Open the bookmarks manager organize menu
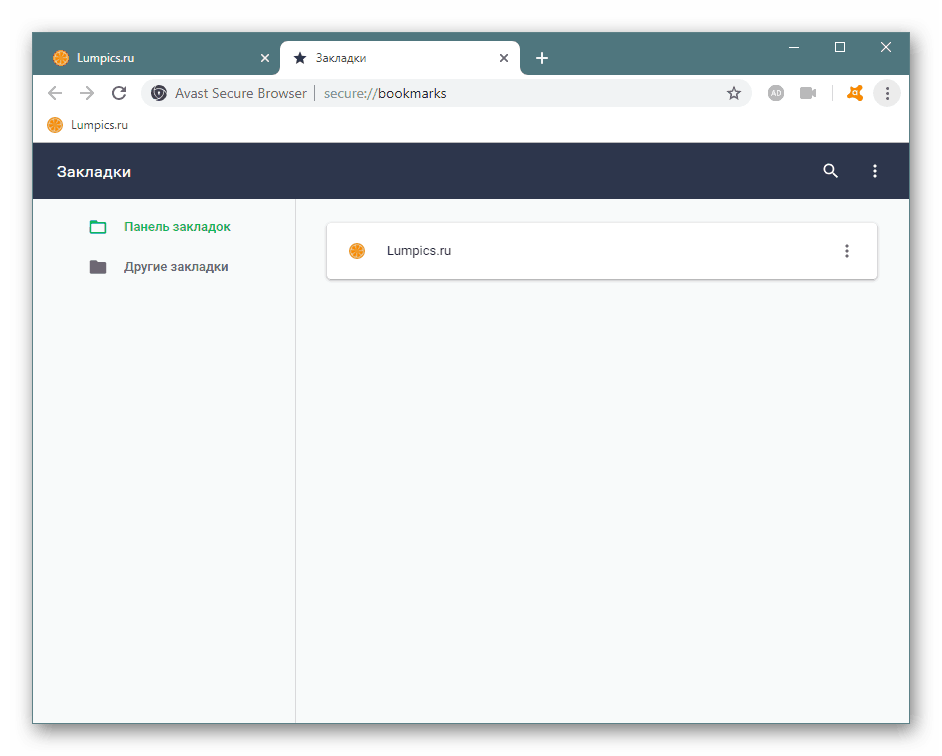This screenshot has width=942, height=756. (x=875, y=171)
